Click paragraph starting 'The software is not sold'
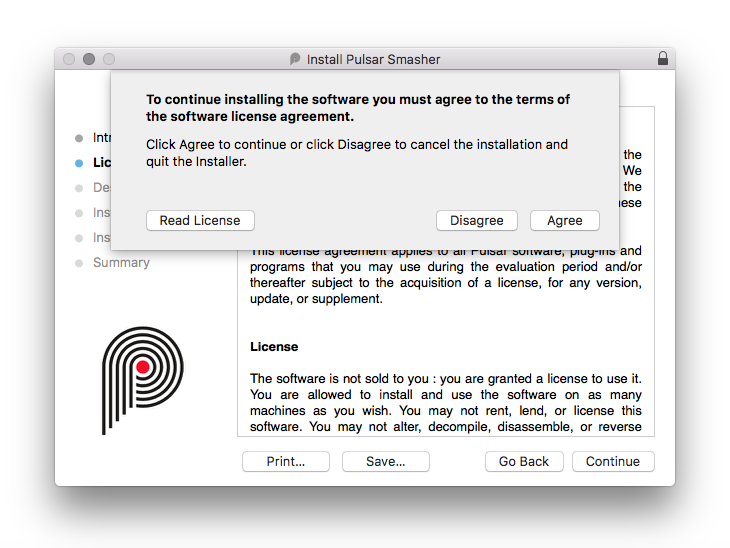This screenshot has height=548, width=730. 446,403
